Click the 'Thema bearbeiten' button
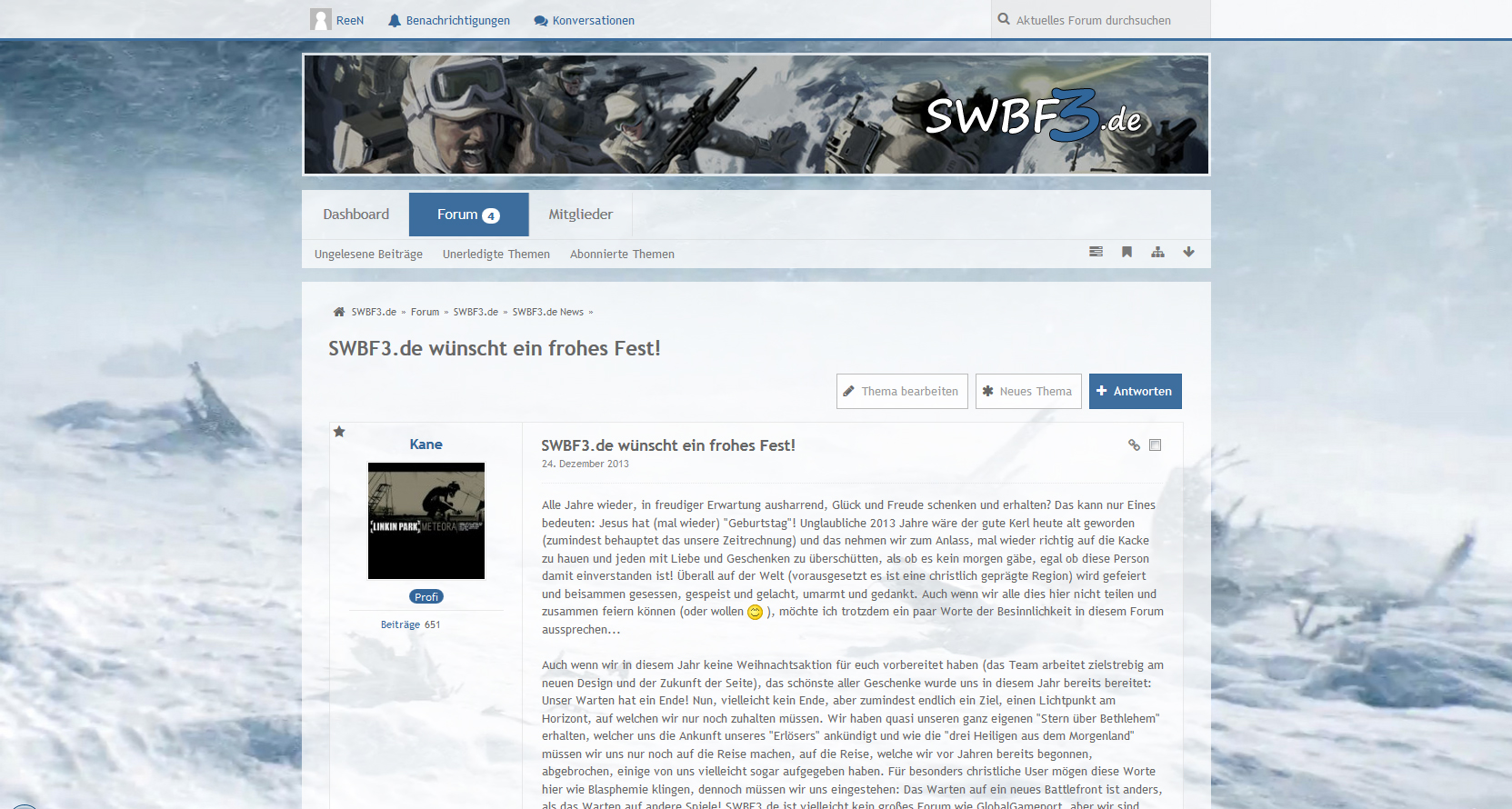 (x=902, y=392)
